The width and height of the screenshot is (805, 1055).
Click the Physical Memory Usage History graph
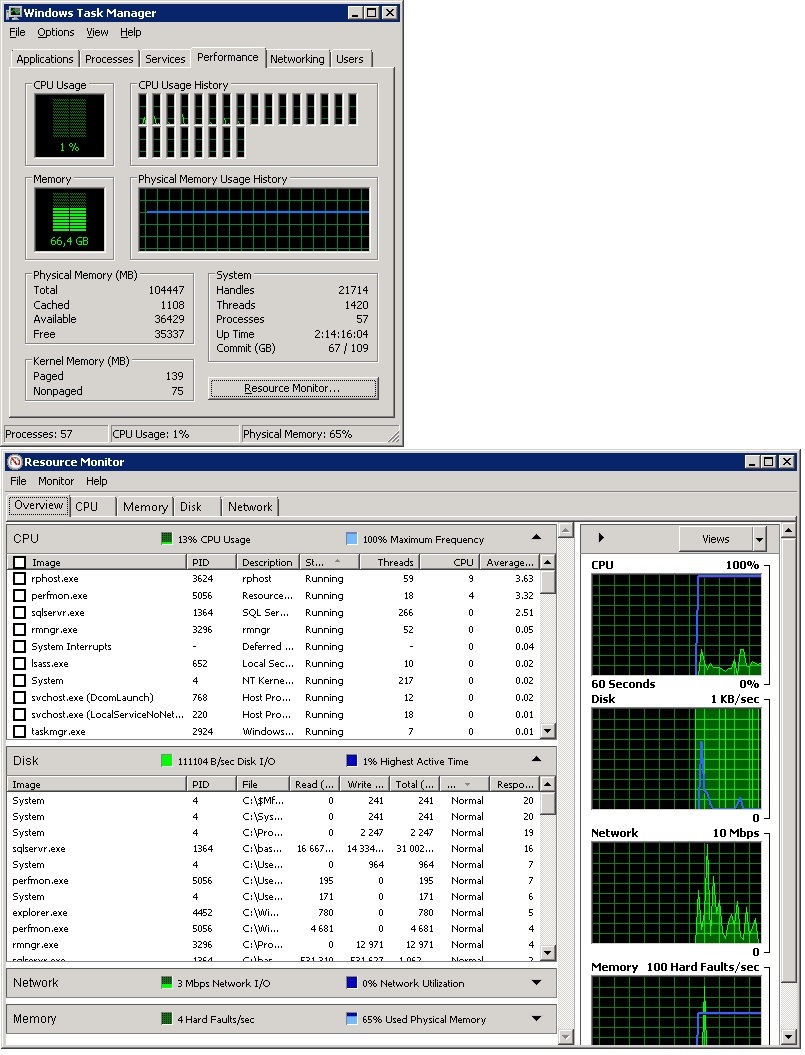click(x=254, y=219)
